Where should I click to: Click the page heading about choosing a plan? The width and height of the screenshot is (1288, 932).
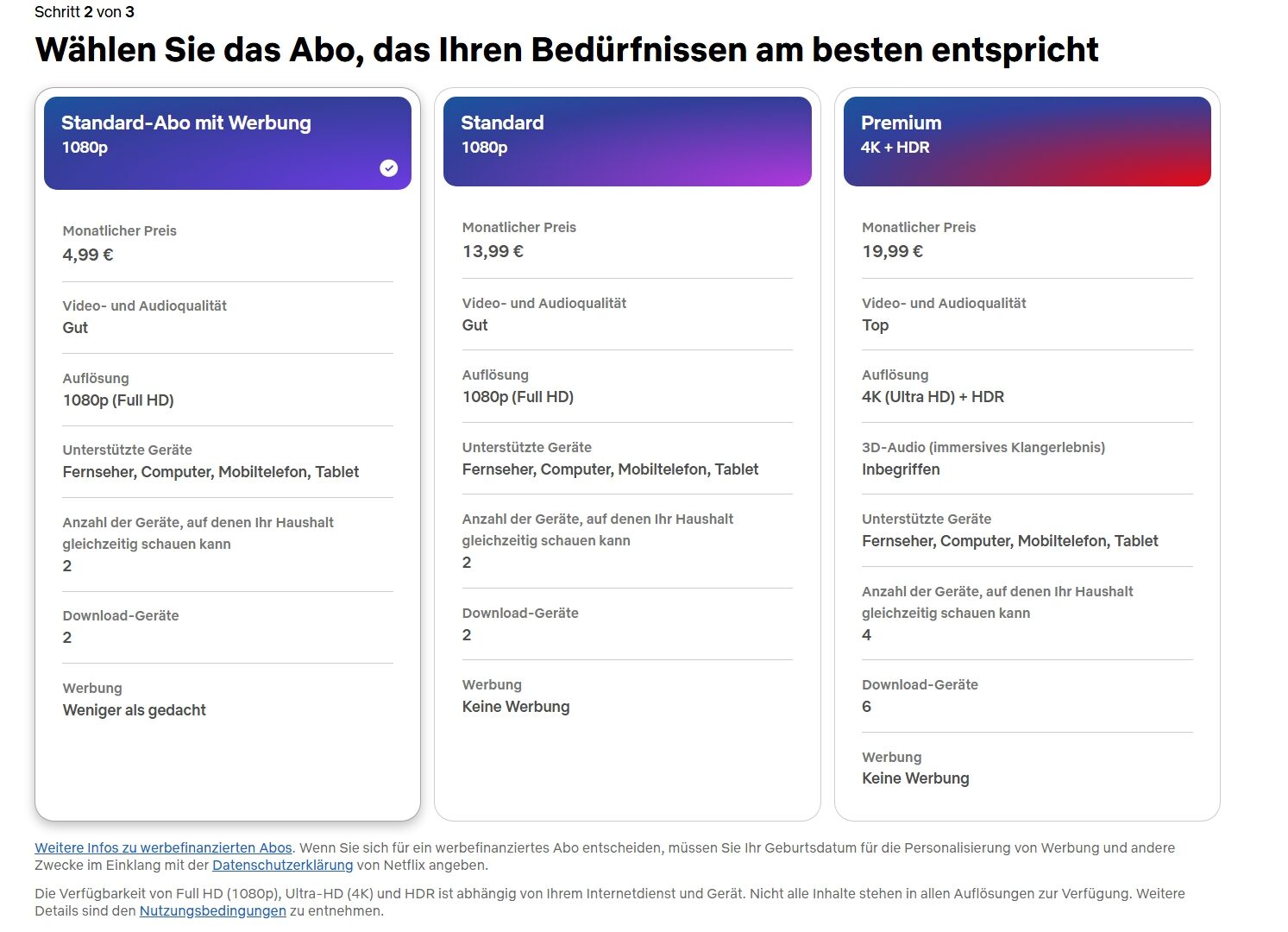pos(567,49)
